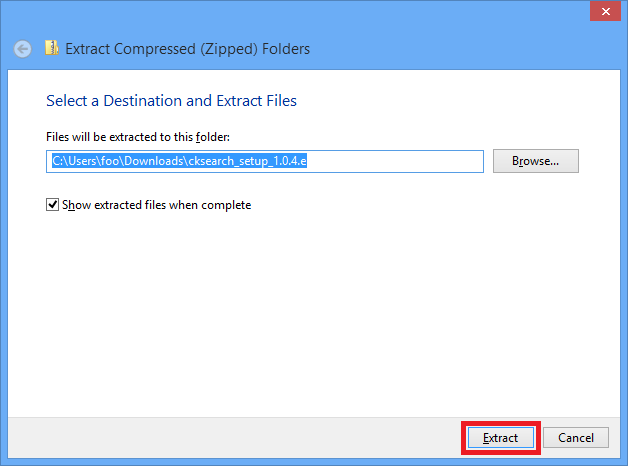Click inside the destination folder path field
This screenshot has height=466, width=628.
400,161
